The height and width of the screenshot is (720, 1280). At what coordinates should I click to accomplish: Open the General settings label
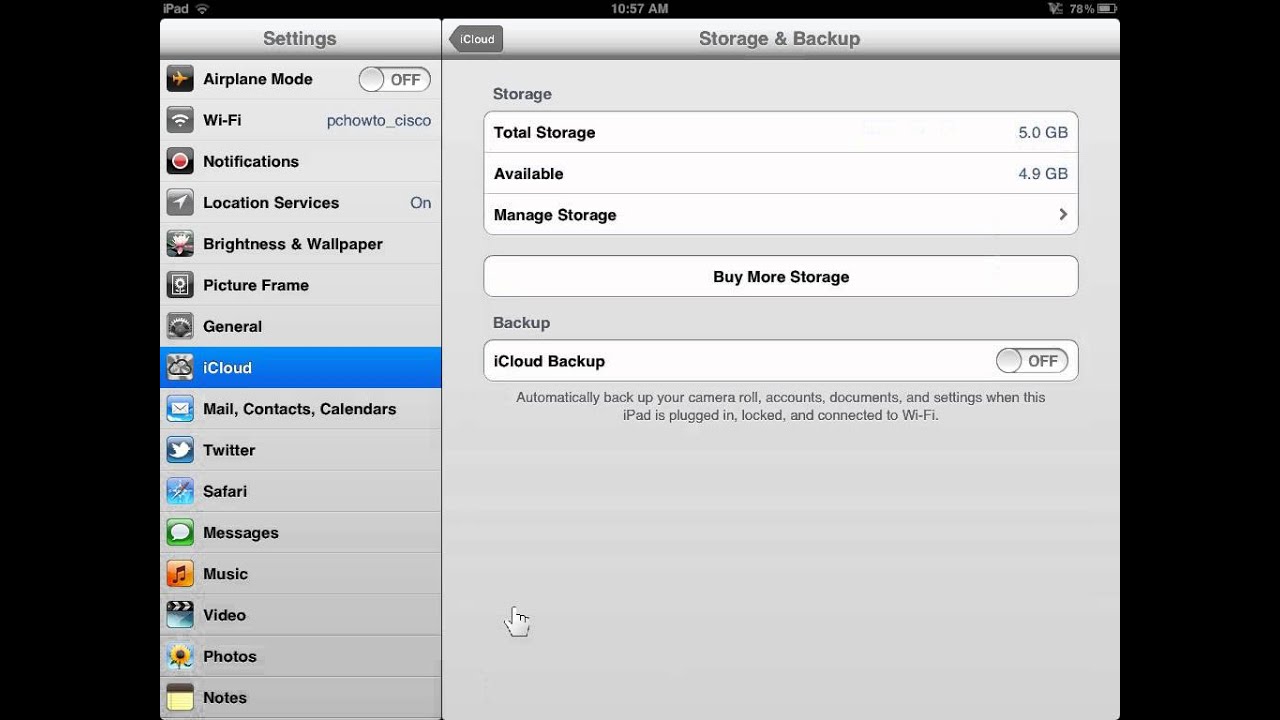coord(232,326)
